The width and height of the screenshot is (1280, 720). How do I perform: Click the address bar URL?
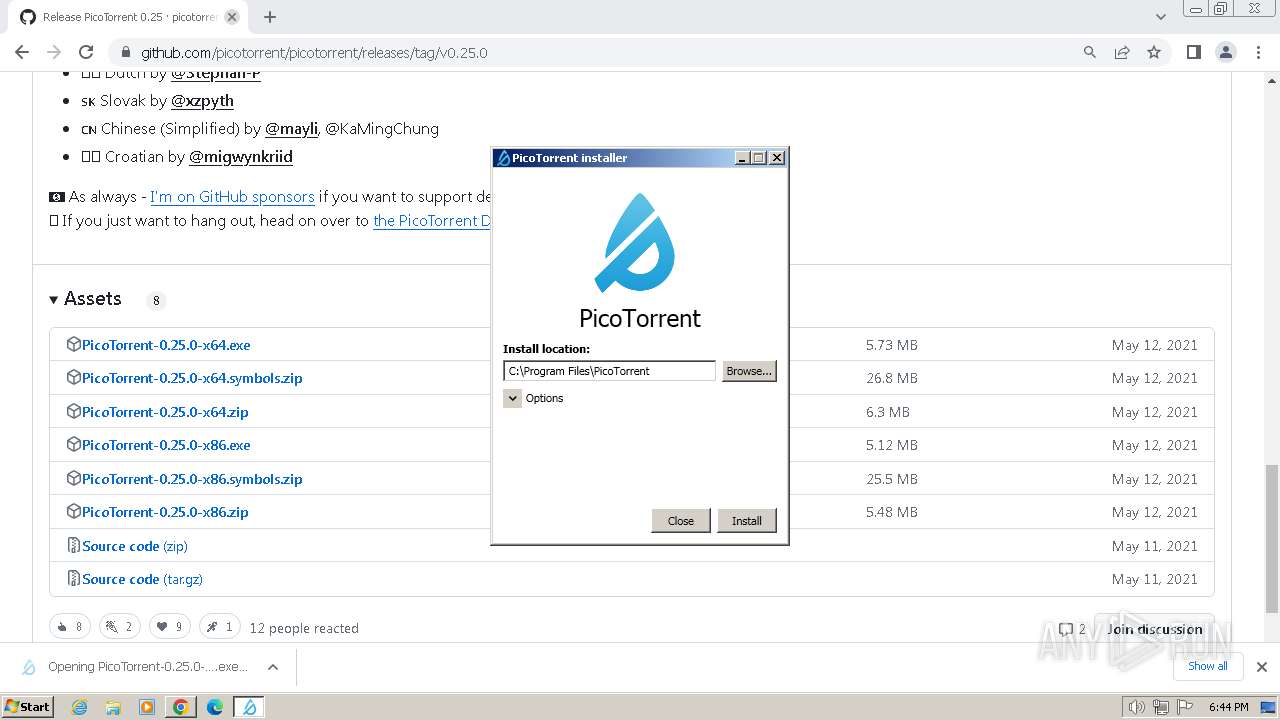pos(314,52)
